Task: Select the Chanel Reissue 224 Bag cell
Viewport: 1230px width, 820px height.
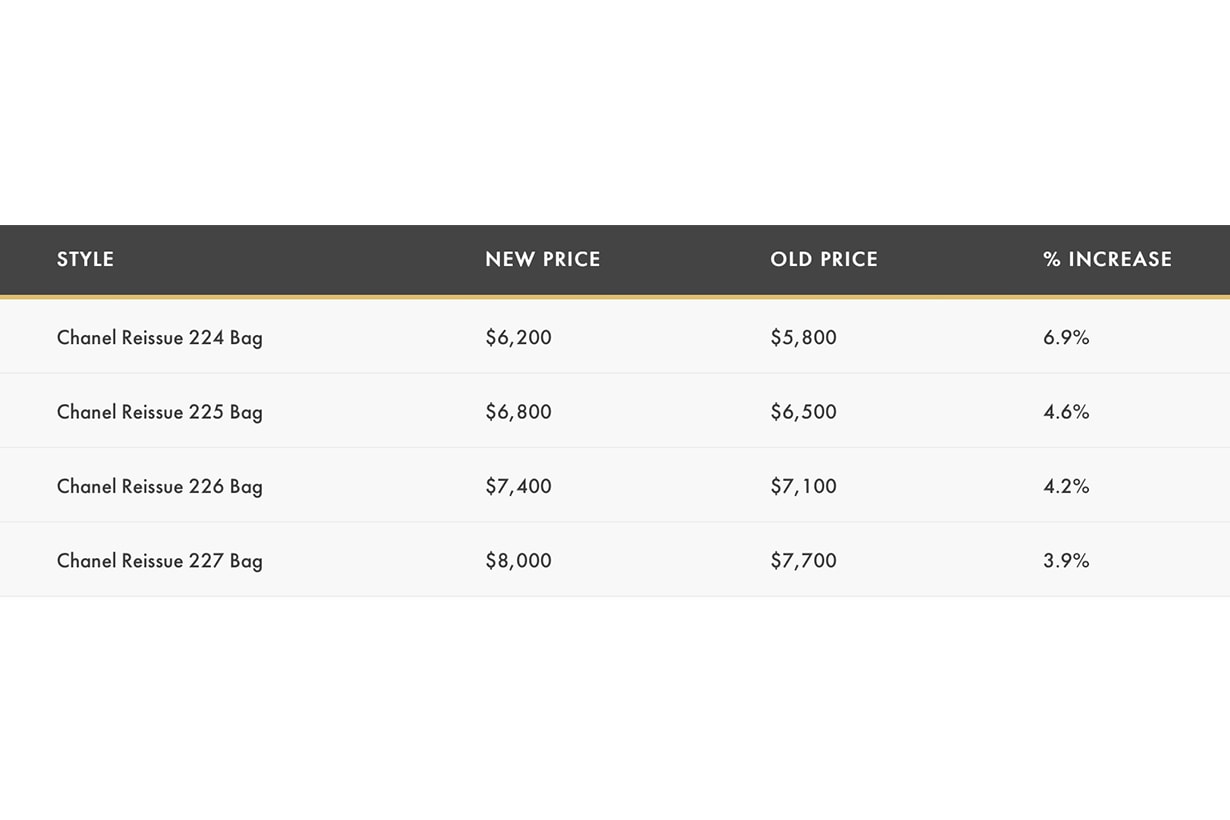Action: pyautogui.click(x=160, y=338)
